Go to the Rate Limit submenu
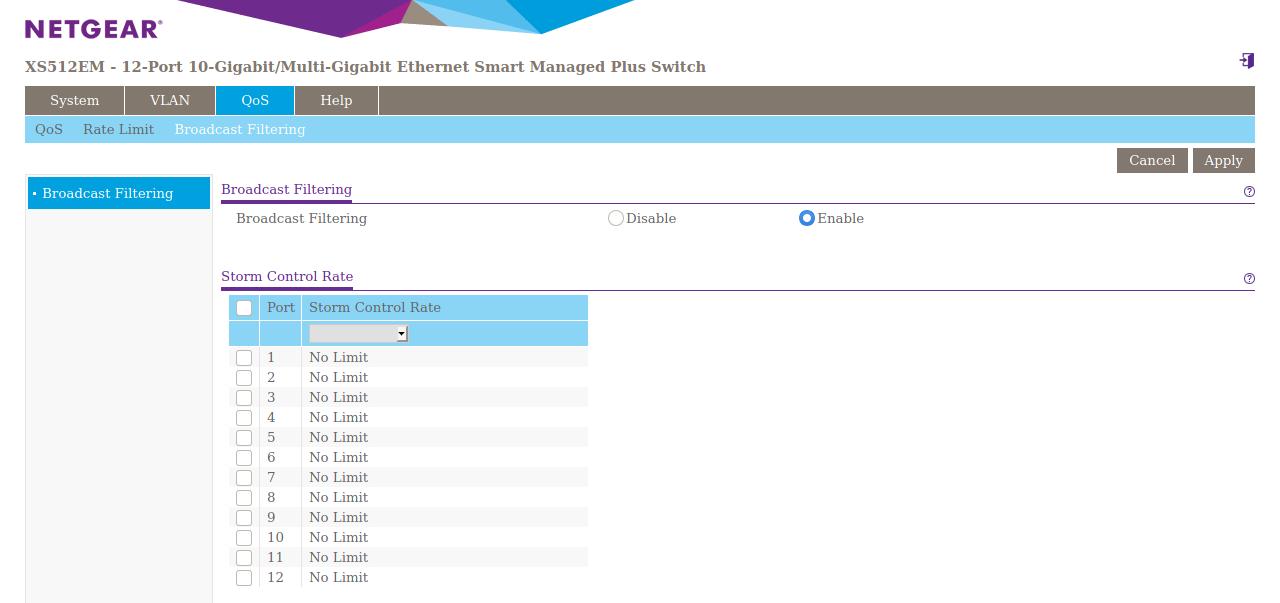1280x603 pixels. (x=118, y=129)
